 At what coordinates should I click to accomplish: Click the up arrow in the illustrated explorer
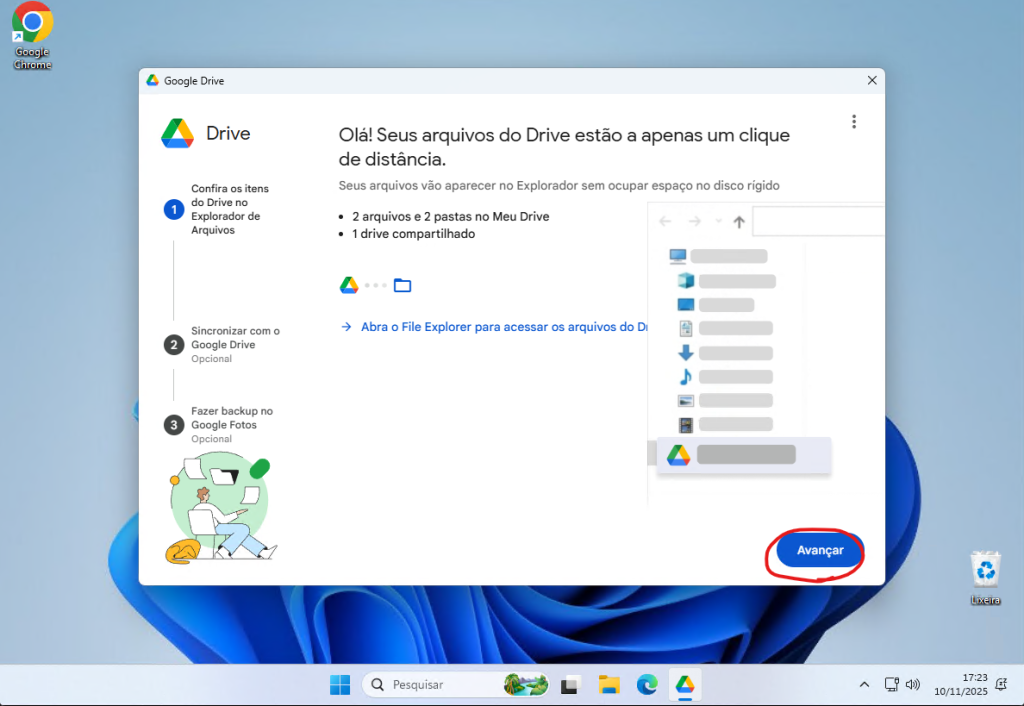pos(739,221)
